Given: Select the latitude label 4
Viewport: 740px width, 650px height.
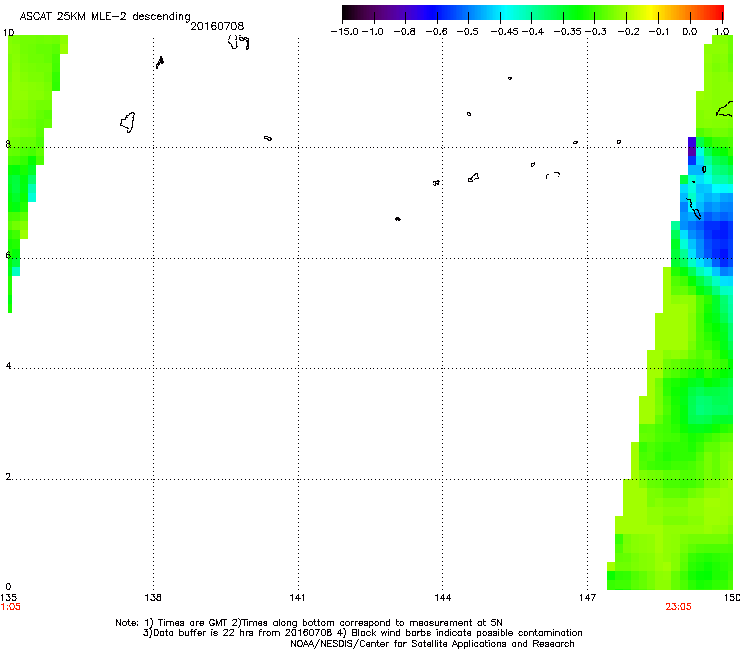Looking at the screenshot, I should tap(8, 366).
